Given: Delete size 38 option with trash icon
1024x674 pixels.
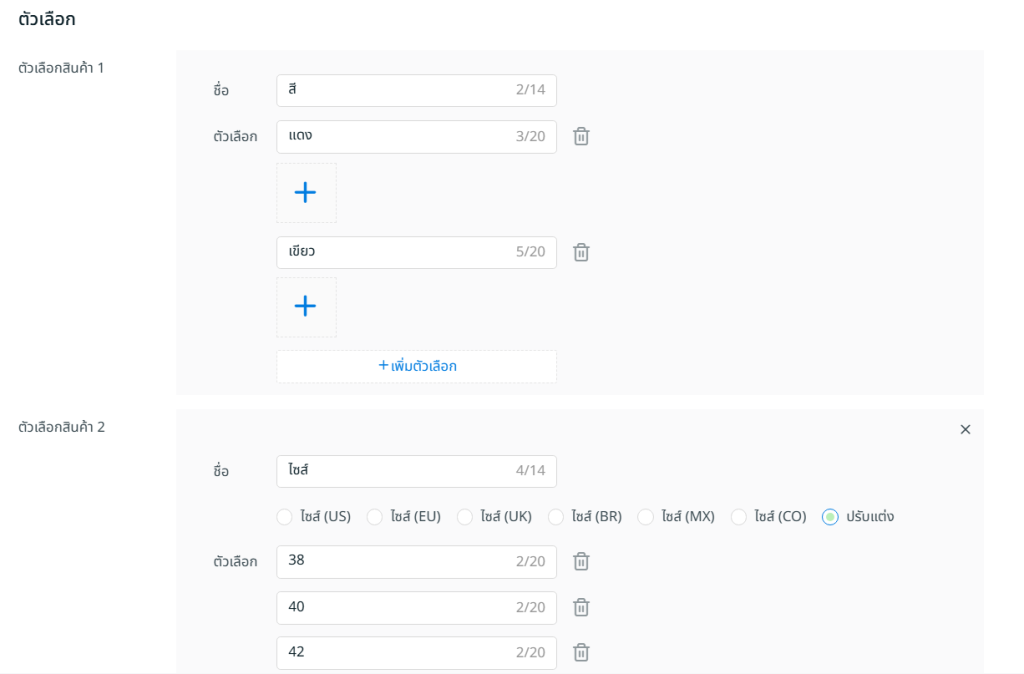Looking at the screenshot, I should [x=581, y=562].
